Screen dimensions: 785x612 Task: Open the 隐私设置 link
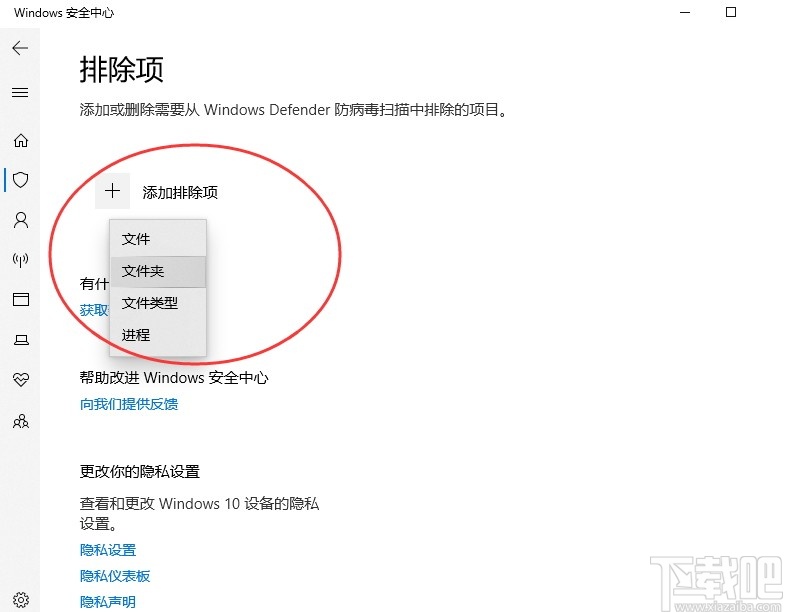(x=108, y=550)
